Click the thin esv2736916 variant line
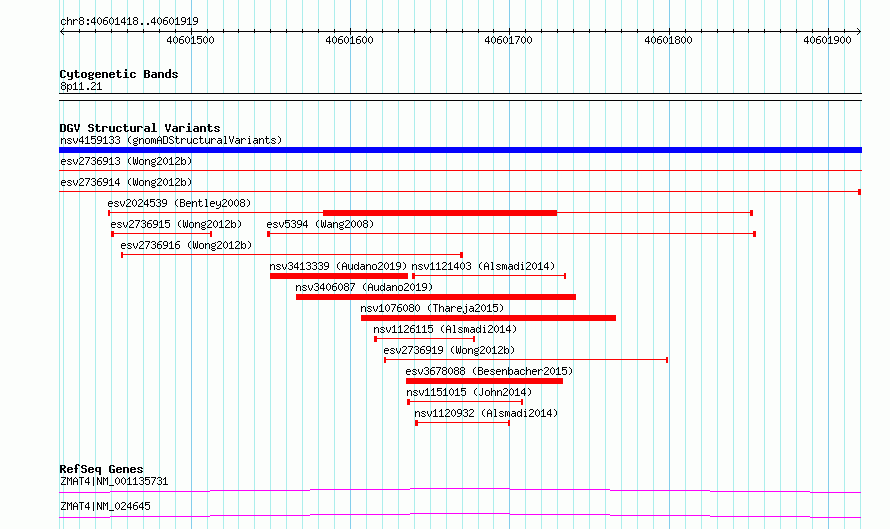890x529 pixels. 292,255
